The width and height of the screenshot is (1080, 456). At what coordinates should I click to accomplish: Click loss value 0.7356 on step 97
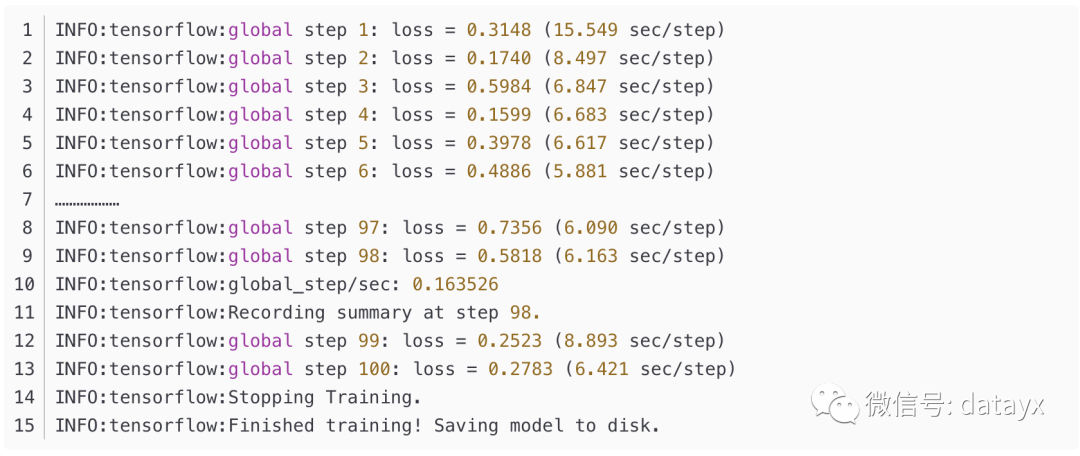tap(510, 228)
